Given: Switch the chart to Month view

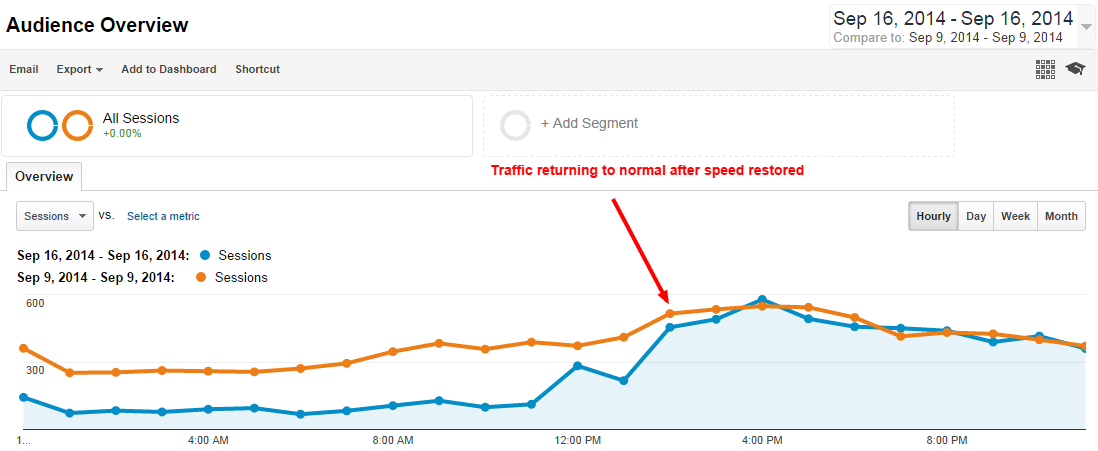Looking at the screenshot, I should 1061,216.
